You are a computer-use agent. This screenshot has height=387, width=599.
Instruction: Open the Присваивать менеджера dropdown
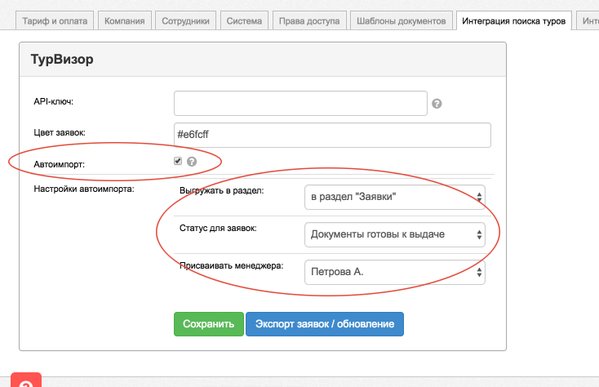point(395,272)
